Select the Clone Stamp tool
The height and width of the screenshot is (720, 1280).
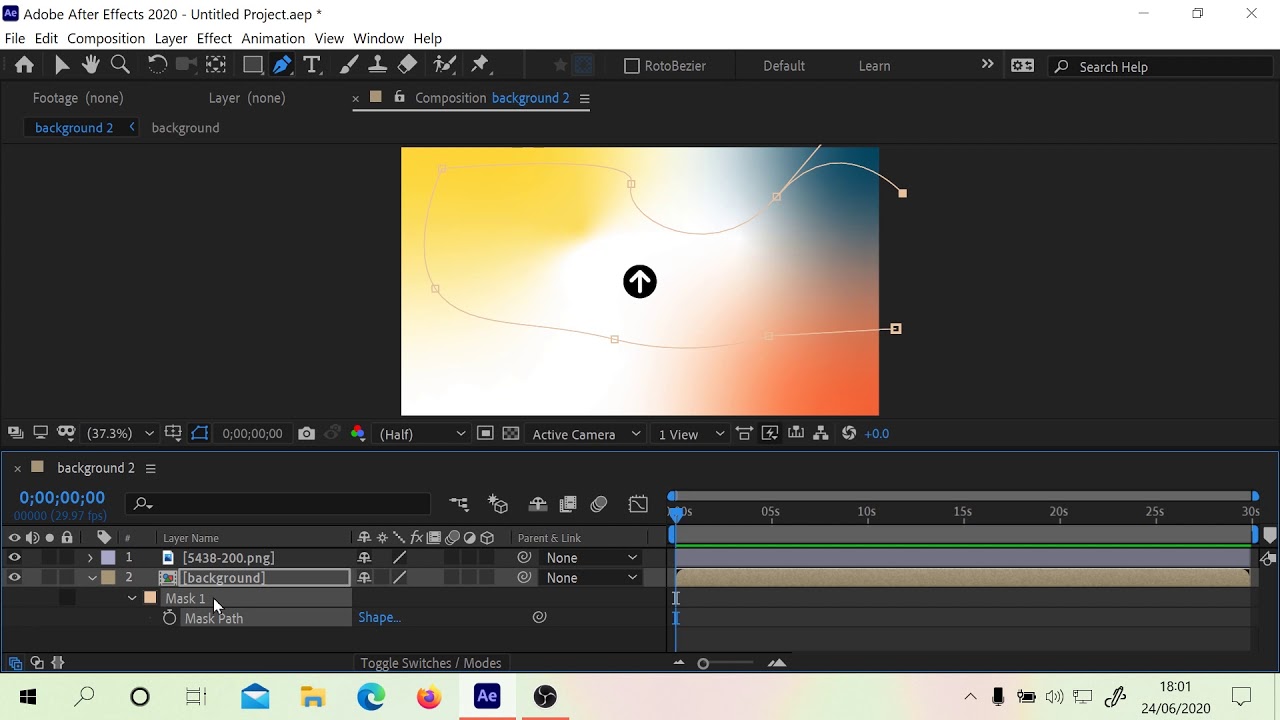(377, 65)
